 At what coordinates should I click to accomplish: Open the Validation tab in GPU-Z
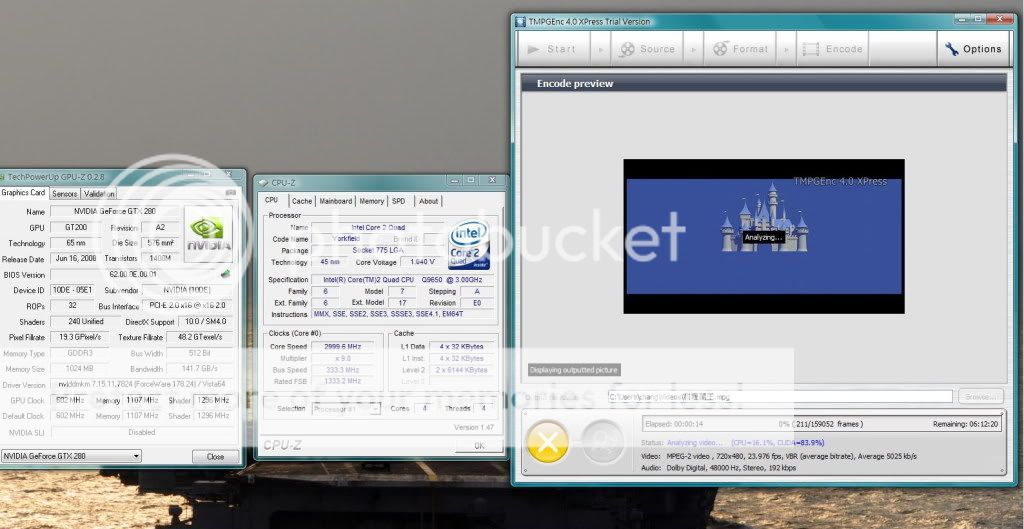click(x=99, y=193)
